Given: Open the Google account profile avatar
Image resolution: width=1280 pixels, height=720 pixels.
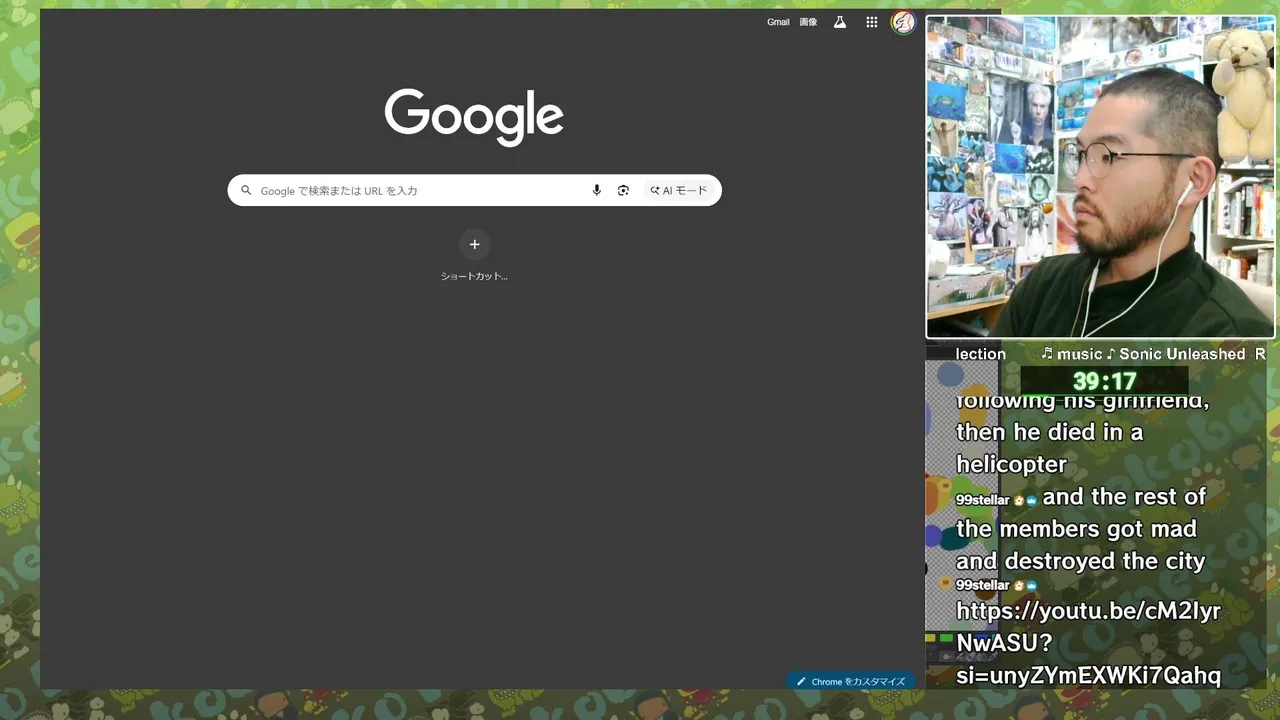Looking at the screenshot, I should click(903, 22).
